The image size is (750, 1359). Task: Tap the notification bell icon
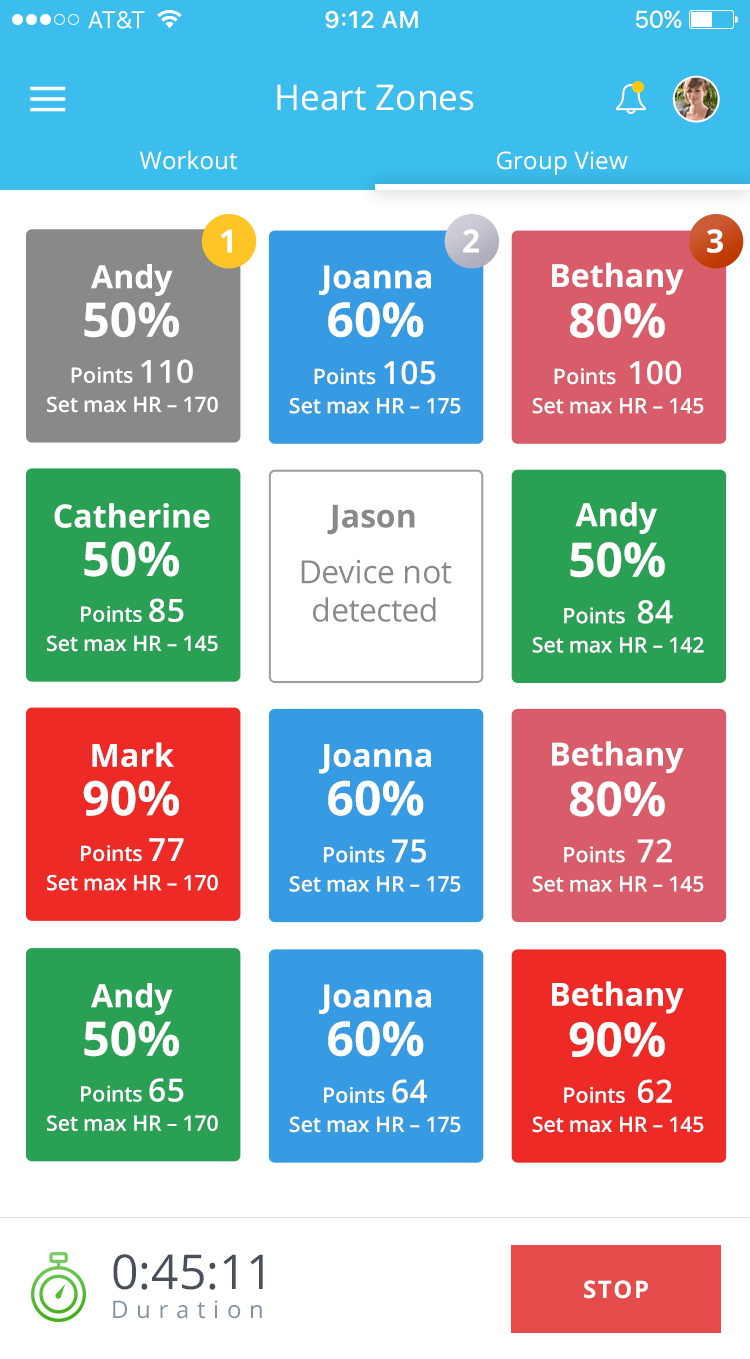630,98
